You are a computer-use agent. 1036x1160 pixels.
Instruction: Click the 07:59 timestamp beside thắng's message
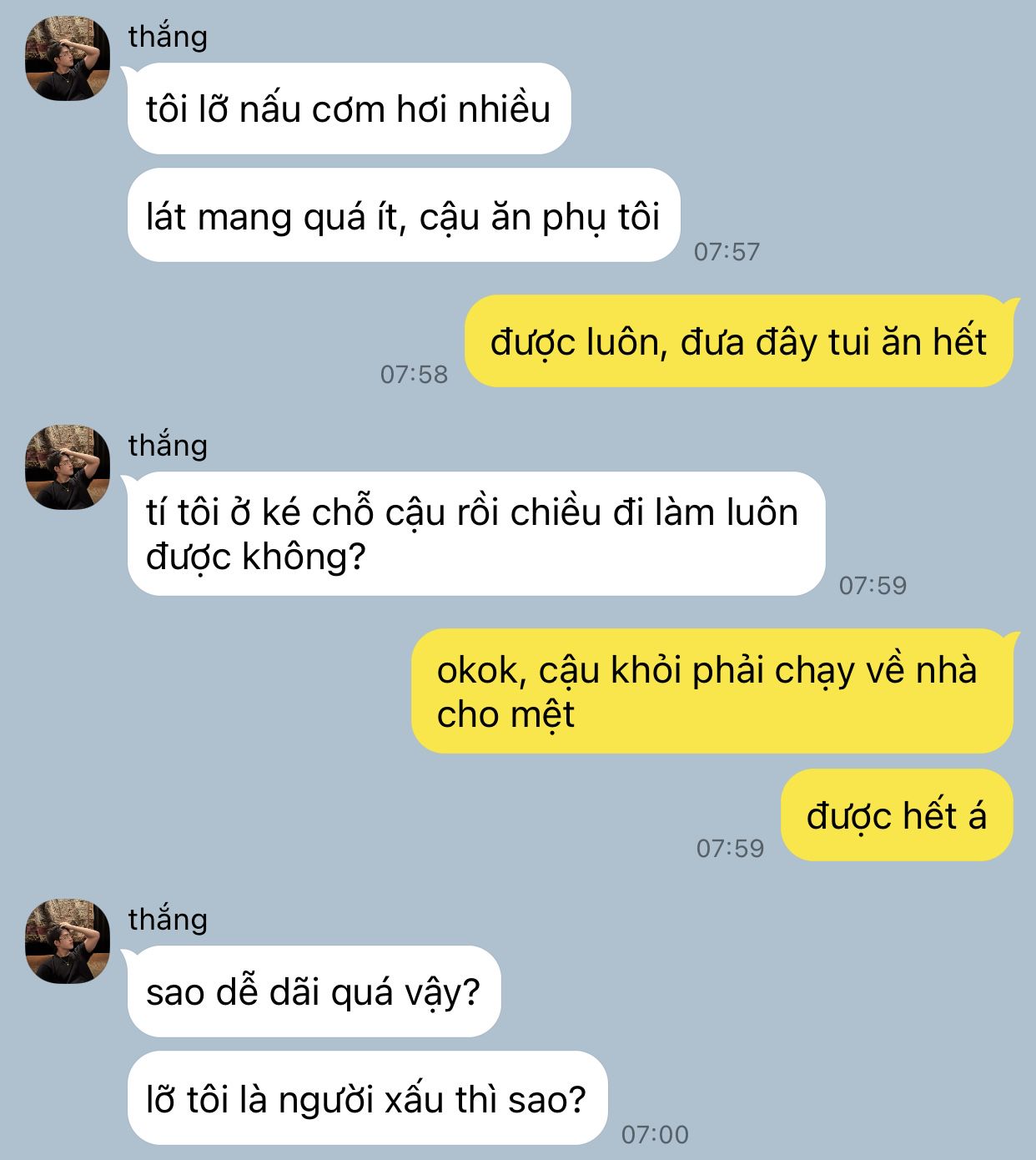tap(873, 585)
